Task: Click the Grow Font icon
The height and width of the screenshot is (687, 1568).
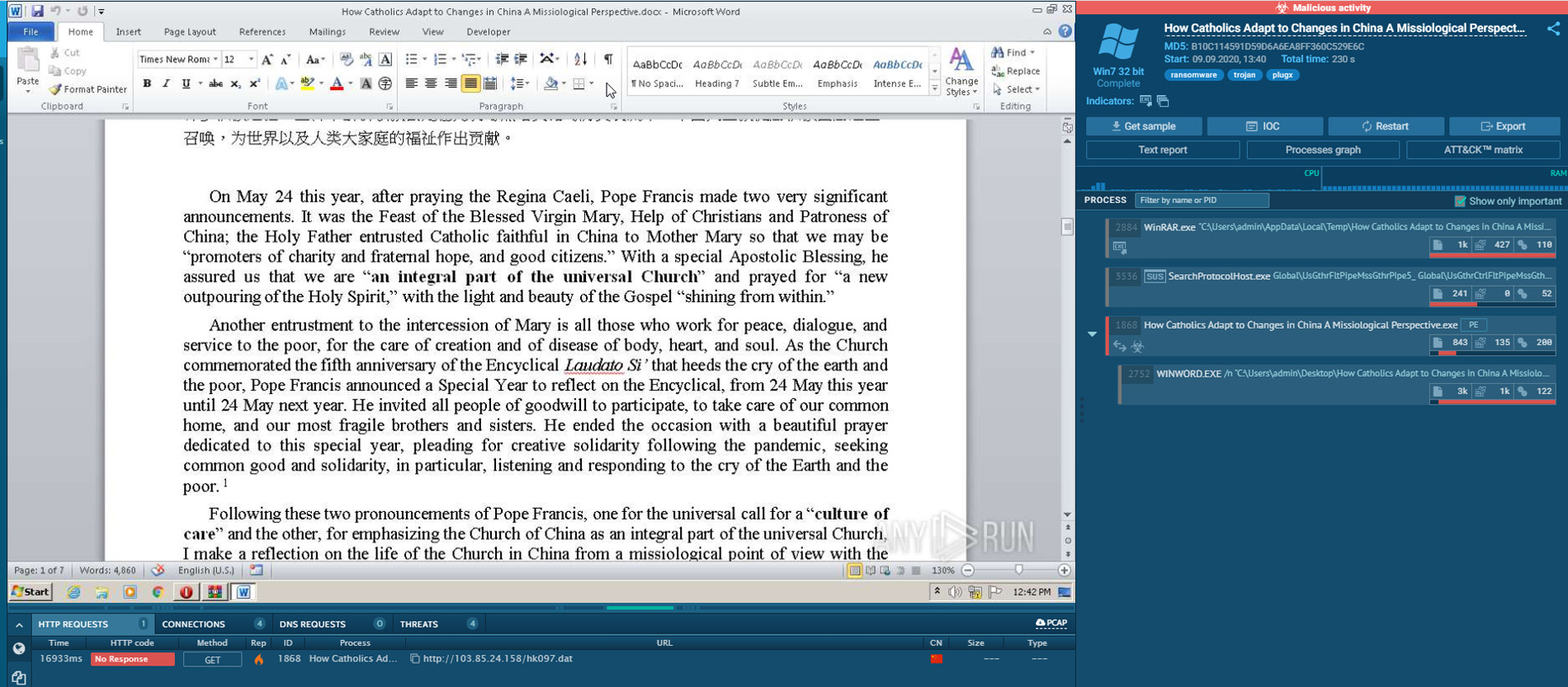Action: point(267,59)
